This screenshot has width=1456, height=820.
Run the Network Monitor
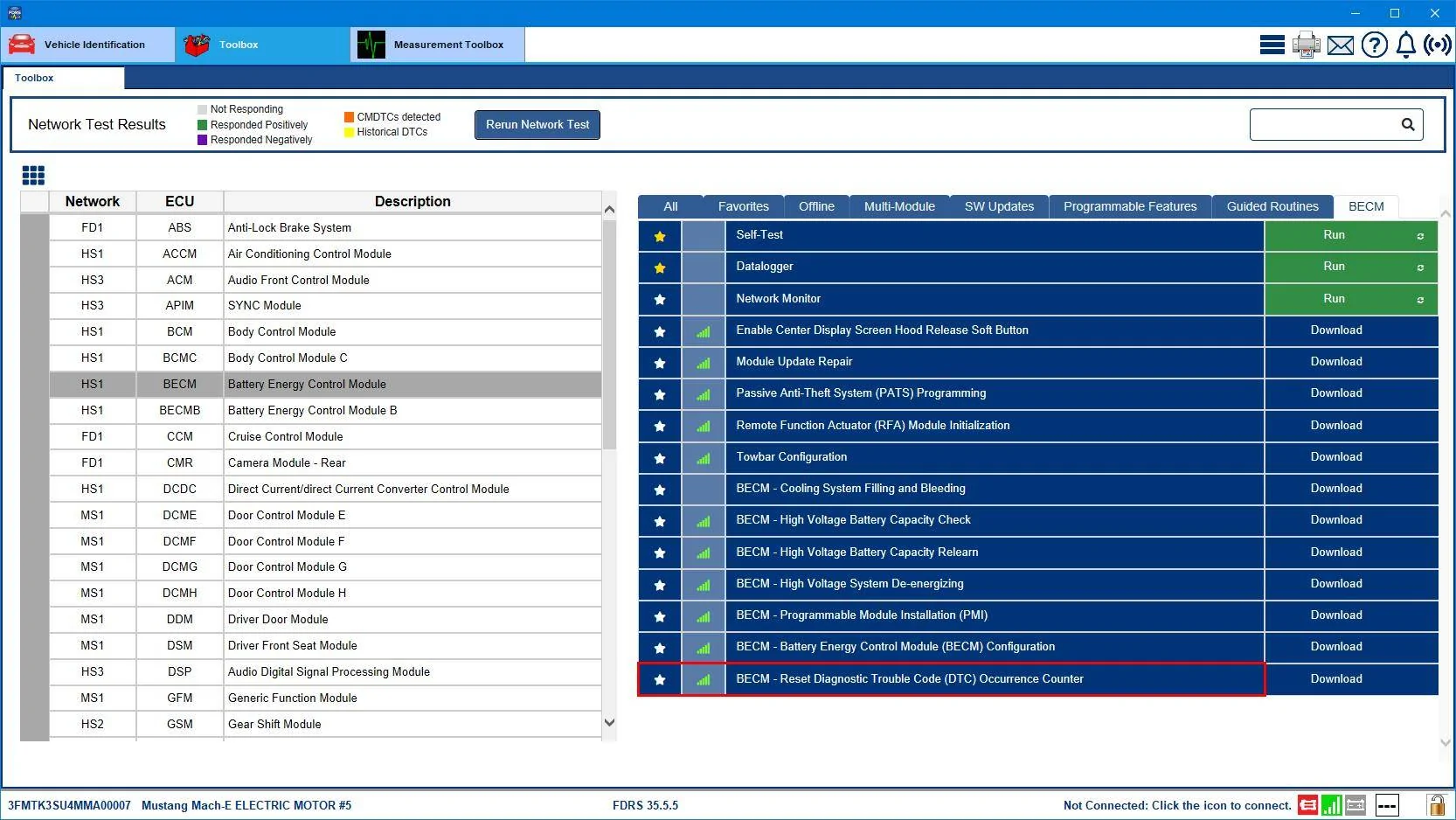point(1351,299)
